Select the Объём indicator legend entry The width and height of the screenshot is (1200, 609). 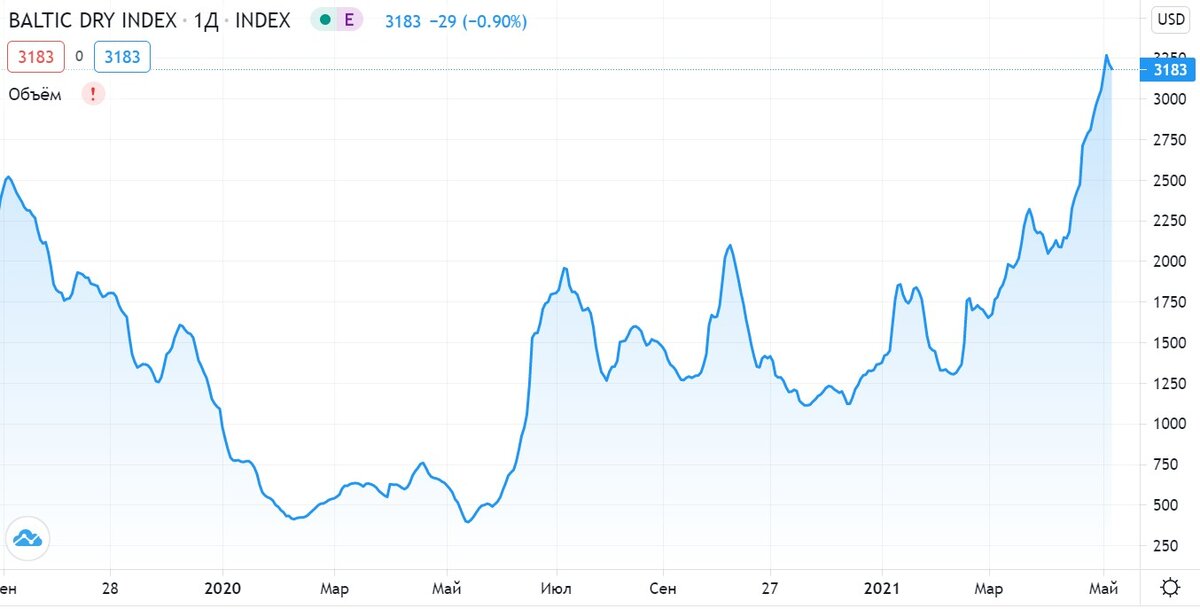coord(32,93)
